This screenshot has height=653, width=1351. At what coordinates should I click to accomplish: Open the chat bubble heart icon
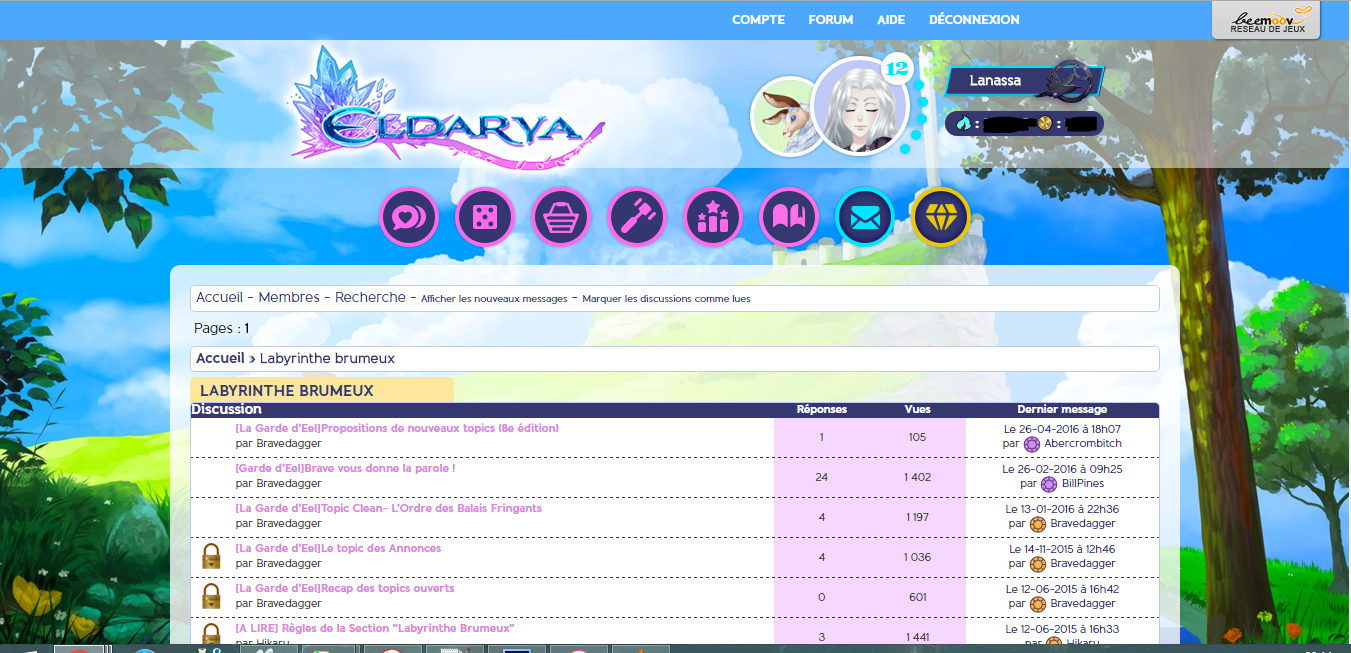pos(409,217)
